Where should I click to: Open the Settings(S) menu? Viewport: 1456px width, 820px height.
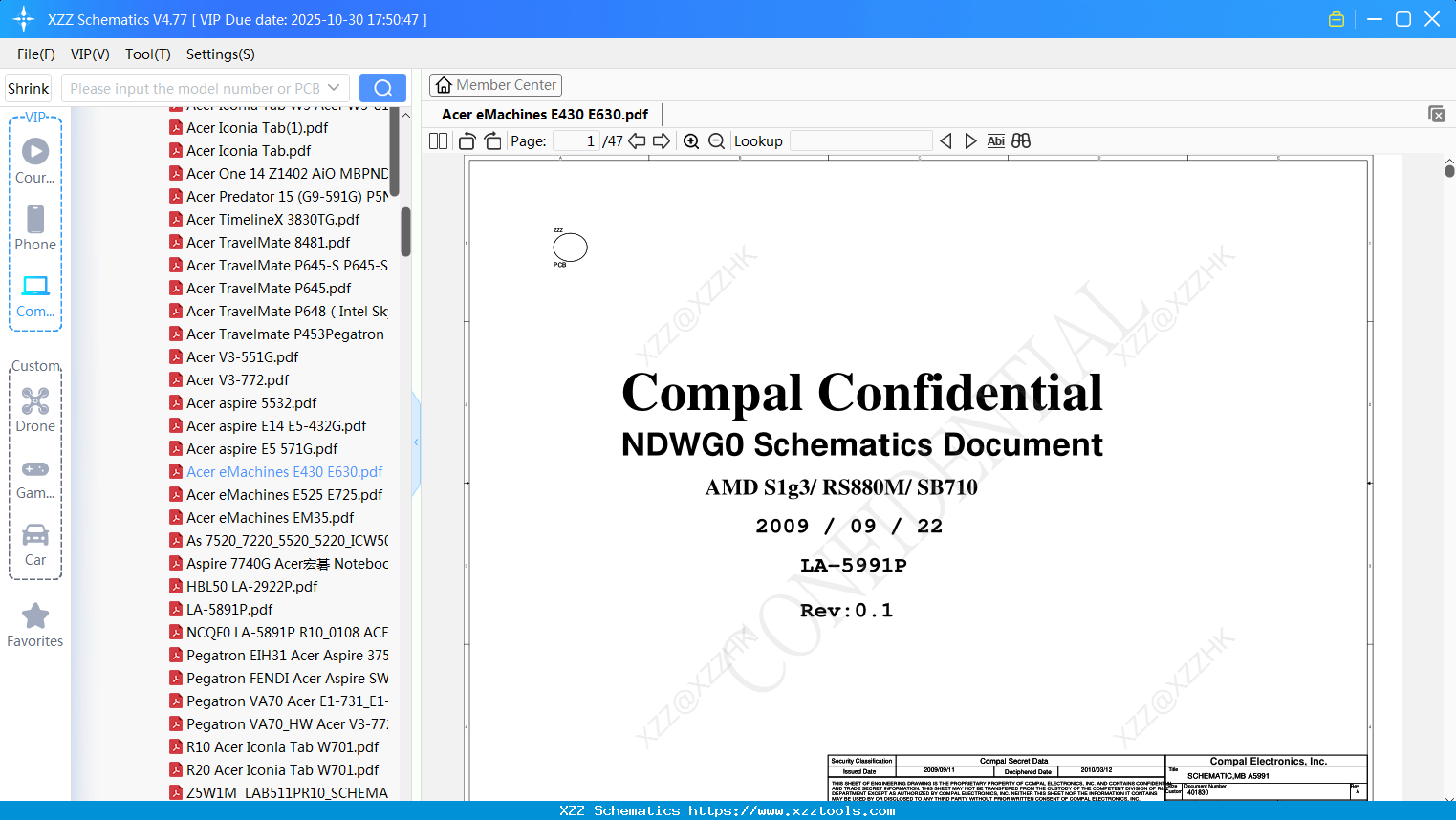coord(221,54)
